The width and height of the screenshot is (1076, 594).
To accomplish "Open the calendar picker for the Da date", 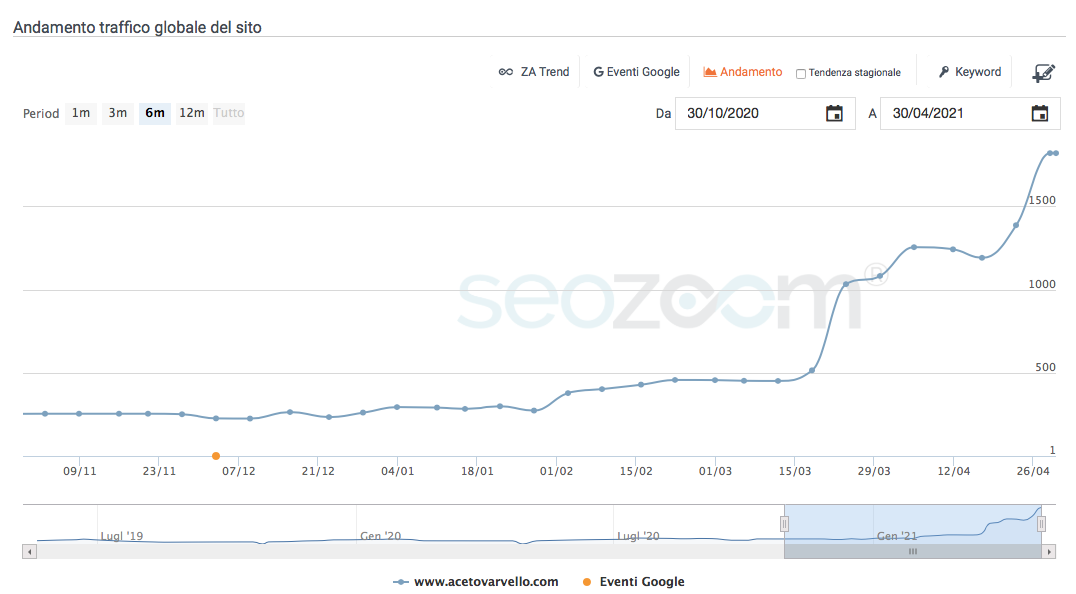I will 835,113.
